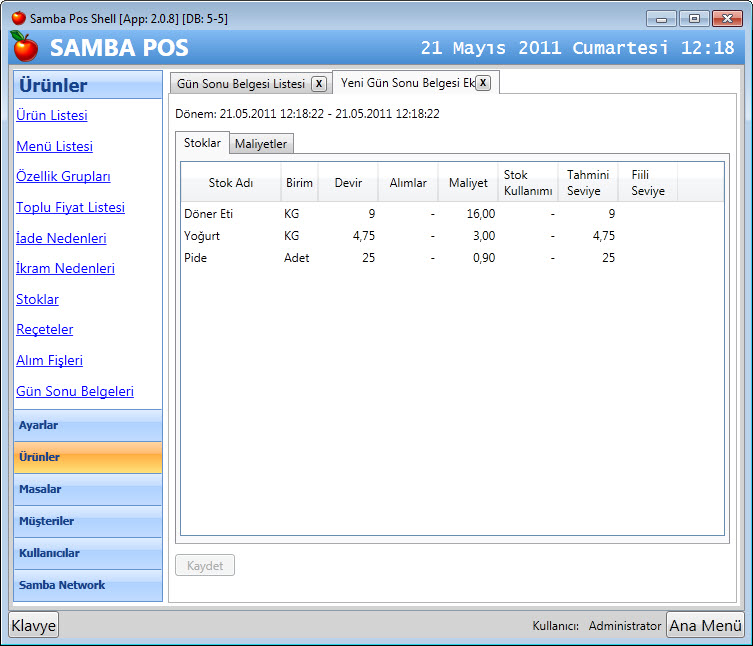Sort by the Stok Adı column header
The width and height of the screenshot is (753, 646).
point(231,183)
